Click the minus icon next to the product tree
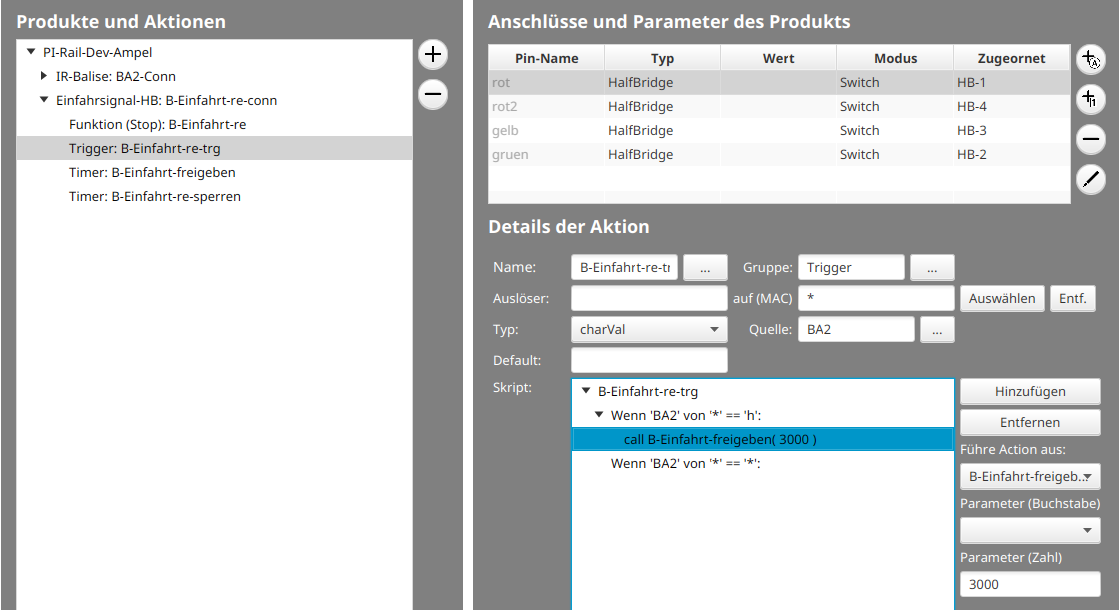The width and height of the screenshot is (1119, 610). 432,94
